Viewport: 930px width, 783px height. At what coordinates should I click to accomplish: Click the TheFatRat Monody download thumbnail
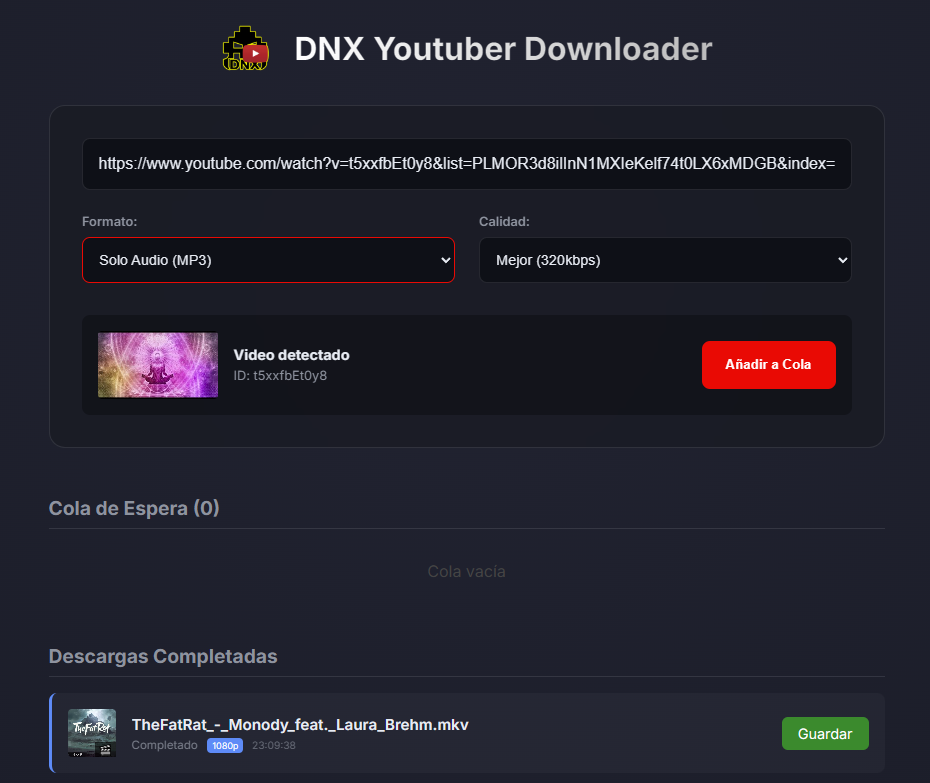point(92,733)
